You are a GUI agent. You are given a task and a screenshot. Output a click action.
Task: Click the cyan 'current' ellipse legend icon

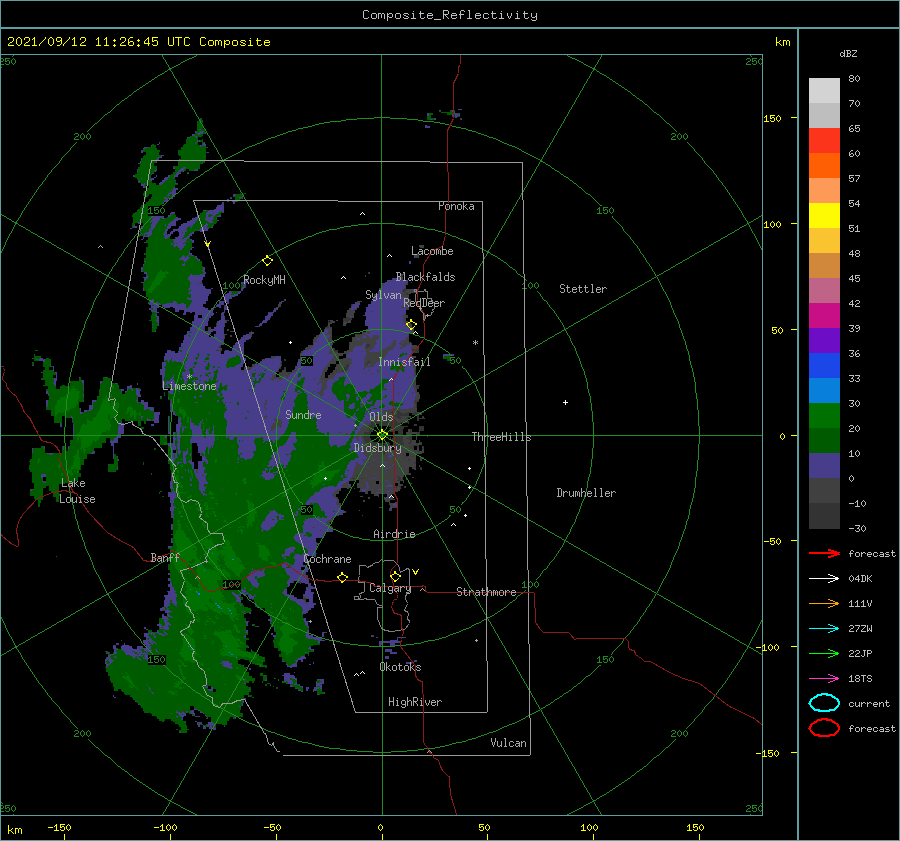[824, 703]
